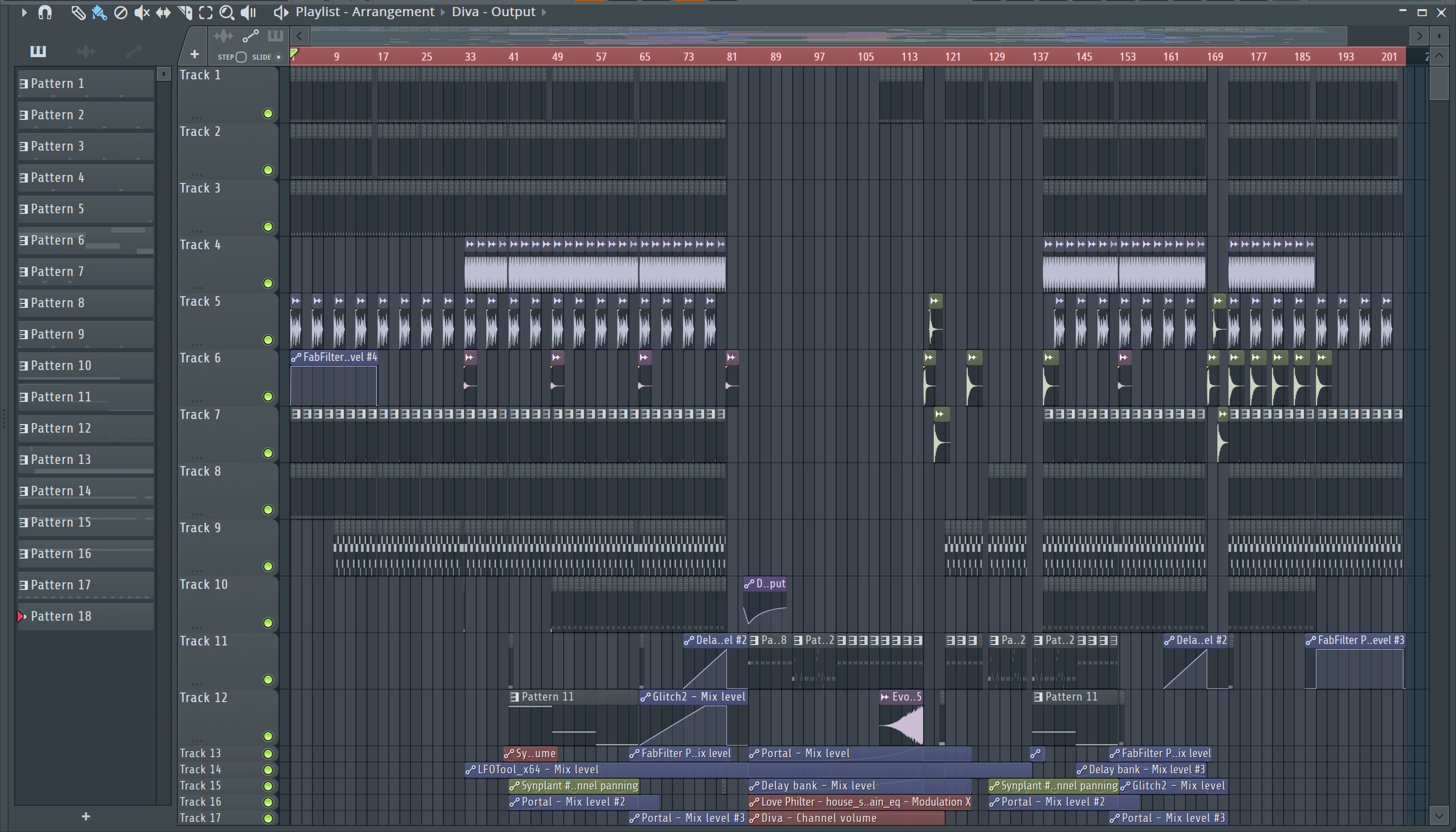The width and height of the screenshot is (1456, 832).
Task: Click the playlist speaker icon before the title
Action: pos(281,12)
